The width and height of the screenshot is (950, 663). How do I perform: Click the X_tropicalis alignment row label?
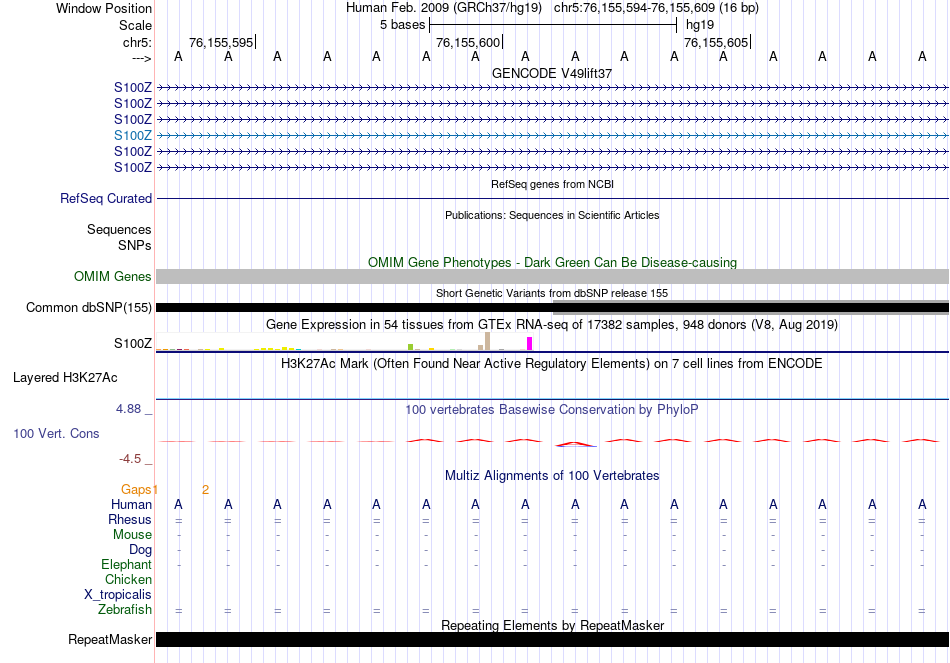click(118, 595)
